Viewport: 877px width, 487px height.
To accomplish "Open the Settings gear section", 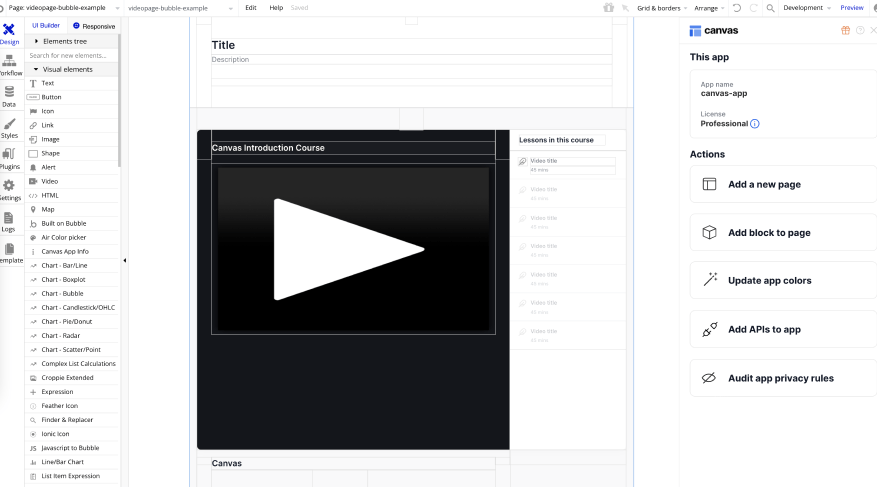I will (x=9, y=190).
